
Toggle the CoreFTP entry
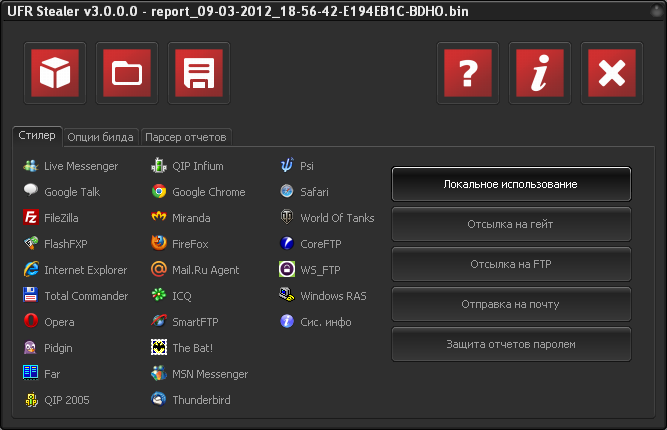pyautogui.click(x=311, y=244)
